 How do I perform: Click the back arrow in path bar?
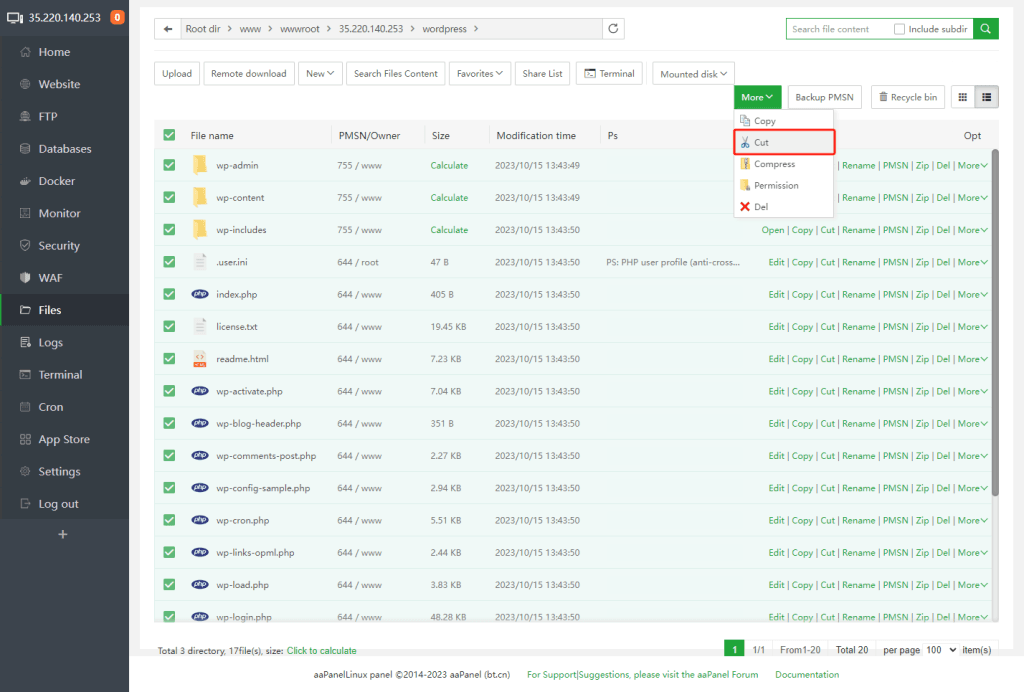pos(167,29)
